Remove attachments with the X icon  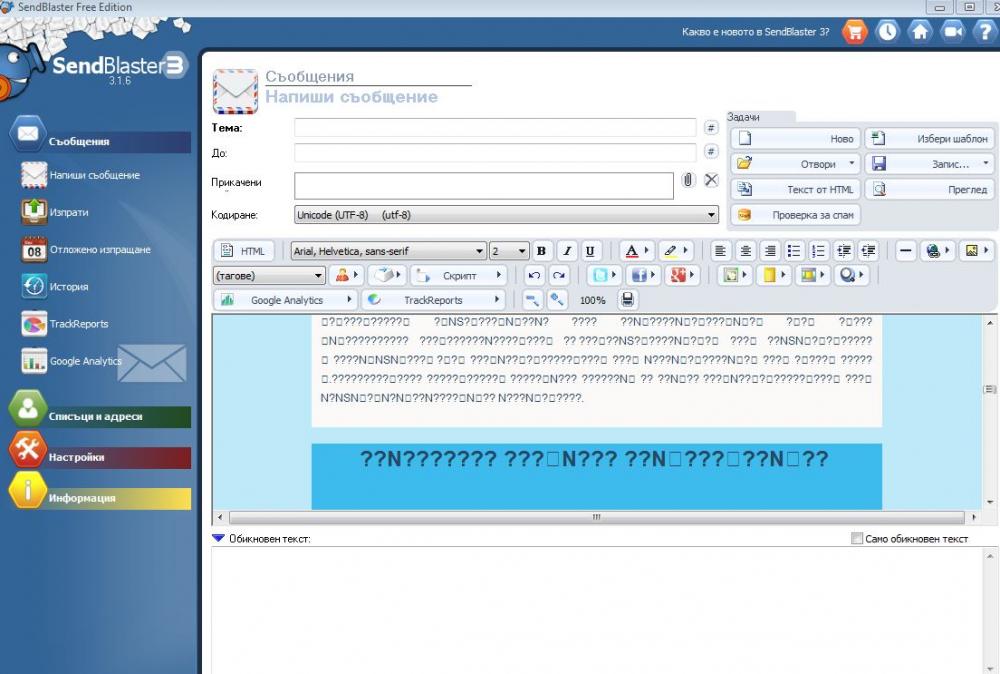click(x=711, y=180)
